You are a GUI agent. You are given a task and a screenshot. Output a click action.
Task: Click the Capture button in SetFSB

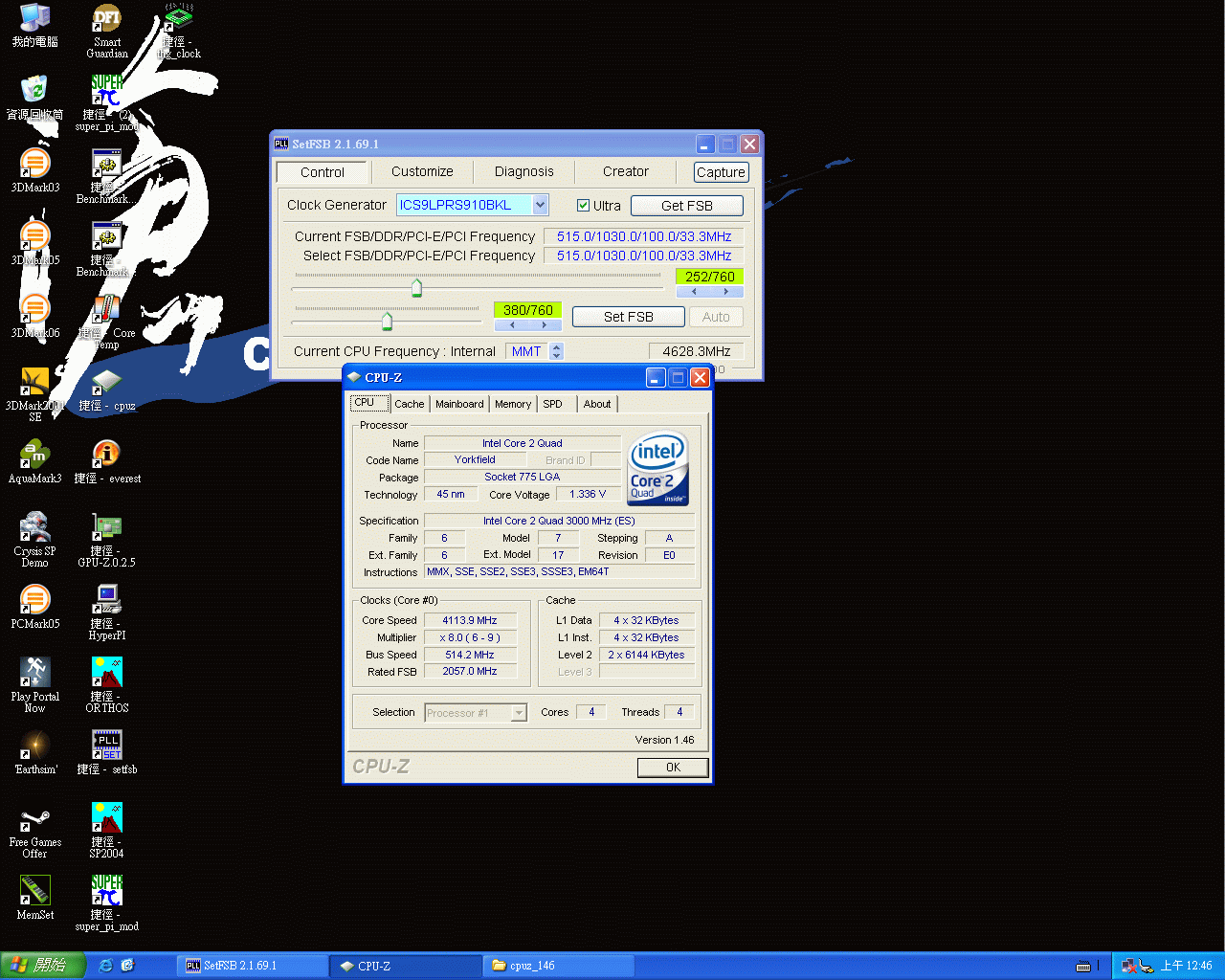click(721, 172)
